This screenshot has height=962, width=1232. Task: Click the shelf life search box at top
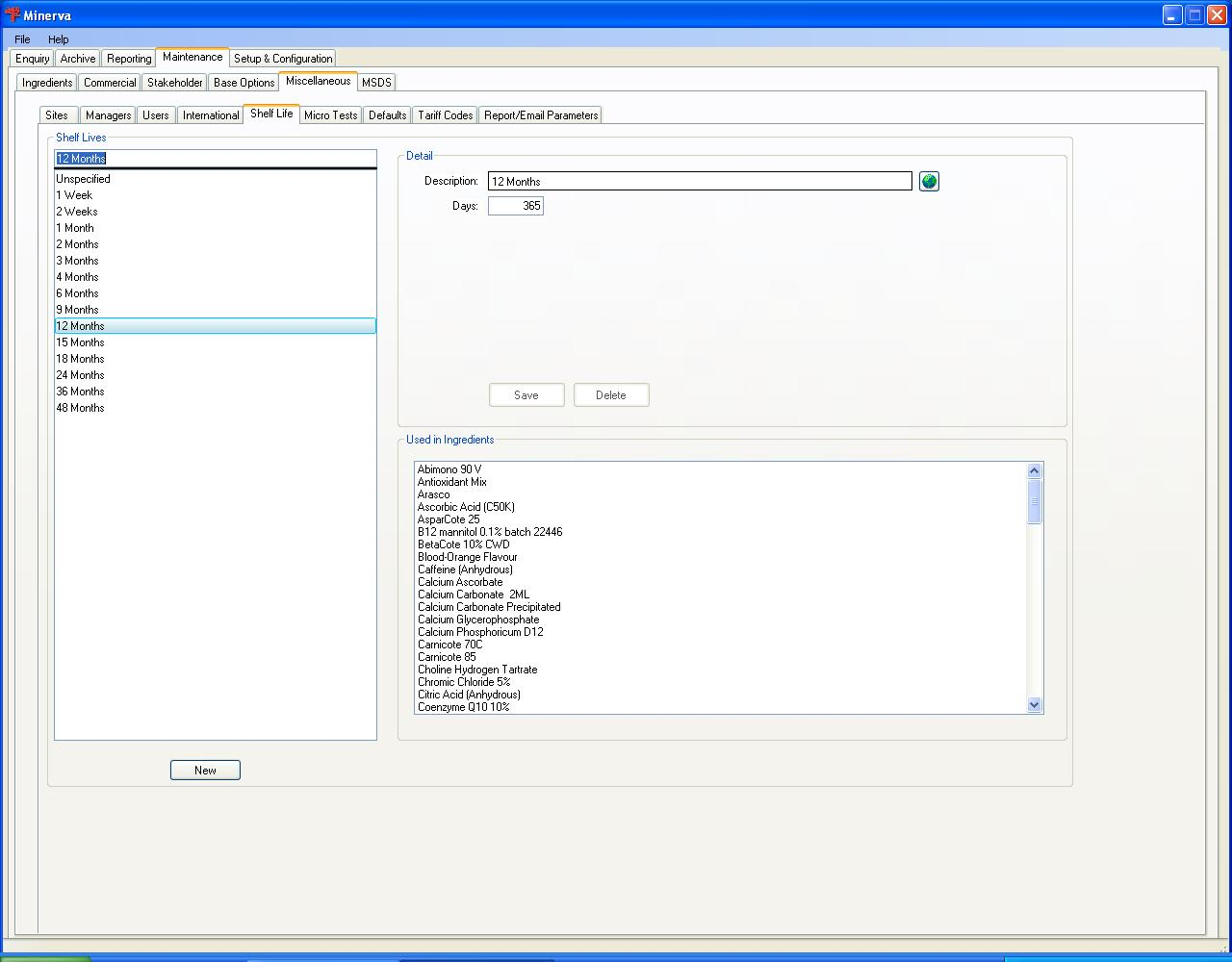point(216,159)
